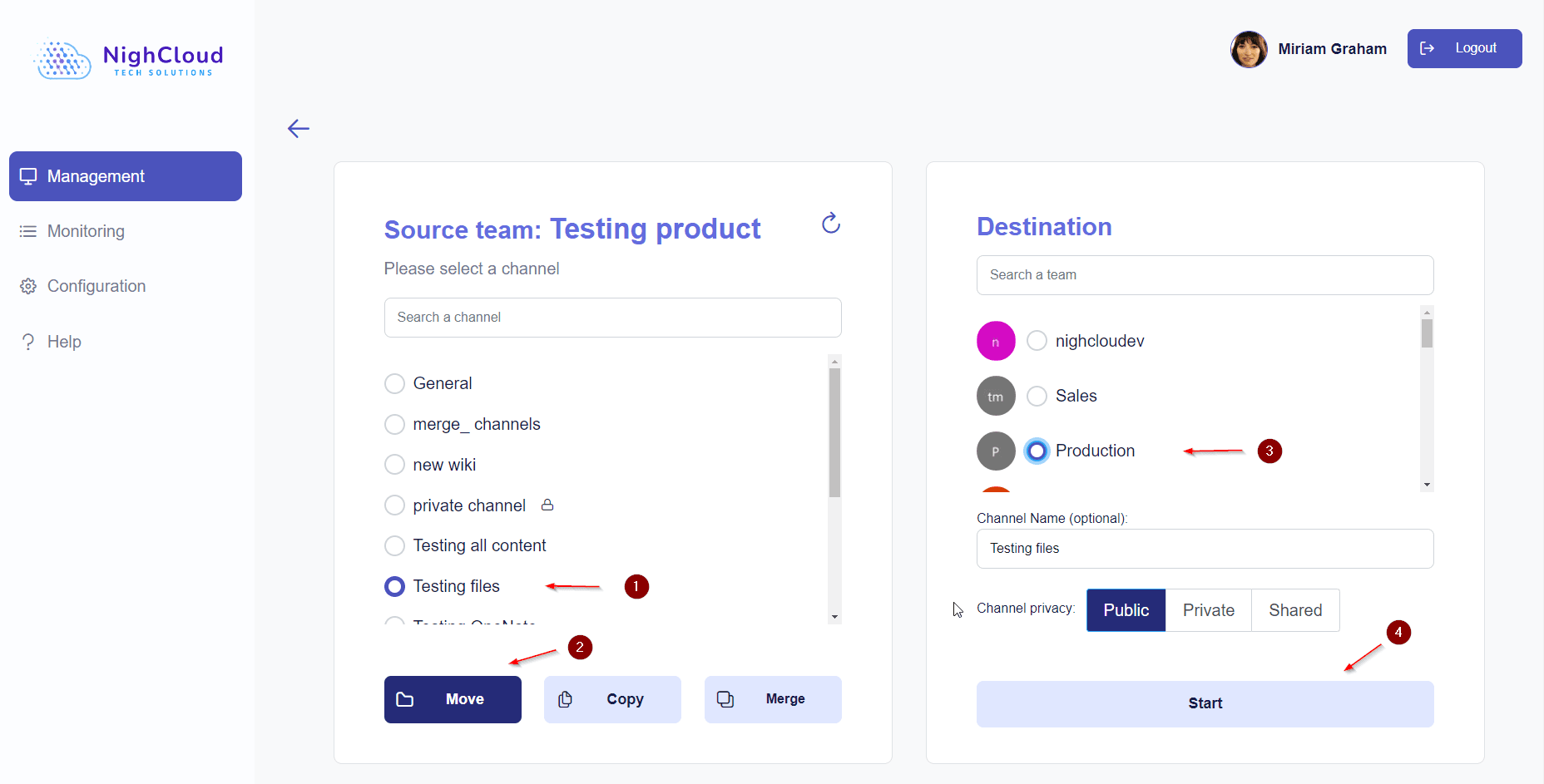Open the Monitoring menu item
The image size is (1544, 784).
[x=86, y=231]
